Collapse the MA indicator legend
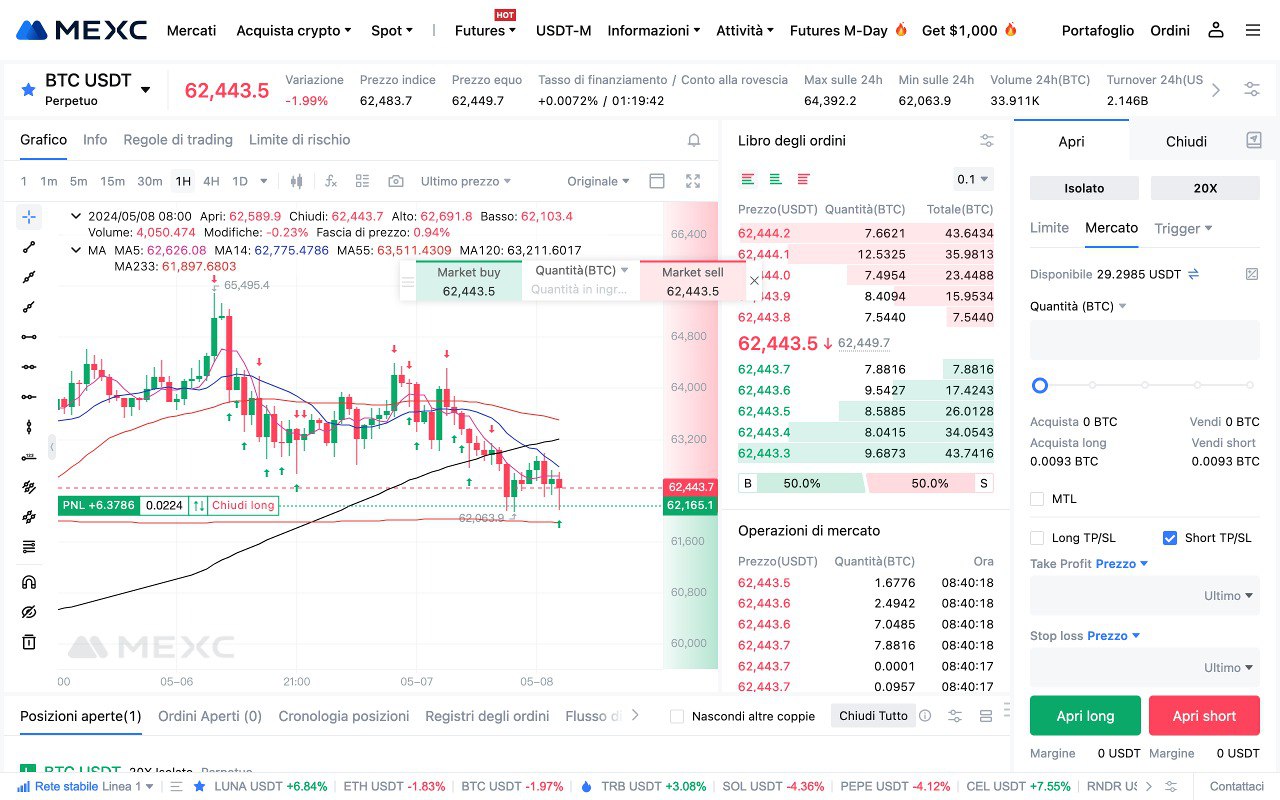Screen dimensions: 1280x800 [x=76, y=250]
